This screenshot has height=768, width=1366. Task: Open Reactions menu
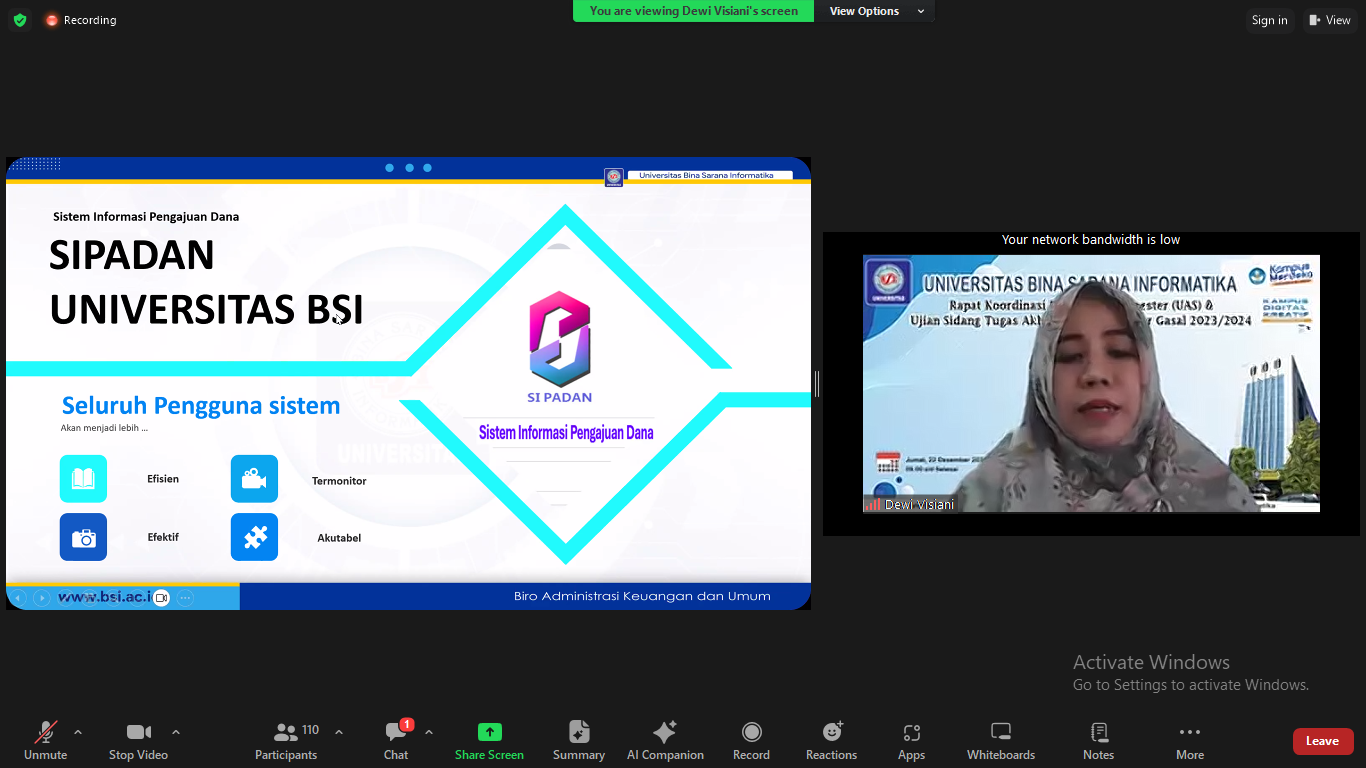click(831, 741)
